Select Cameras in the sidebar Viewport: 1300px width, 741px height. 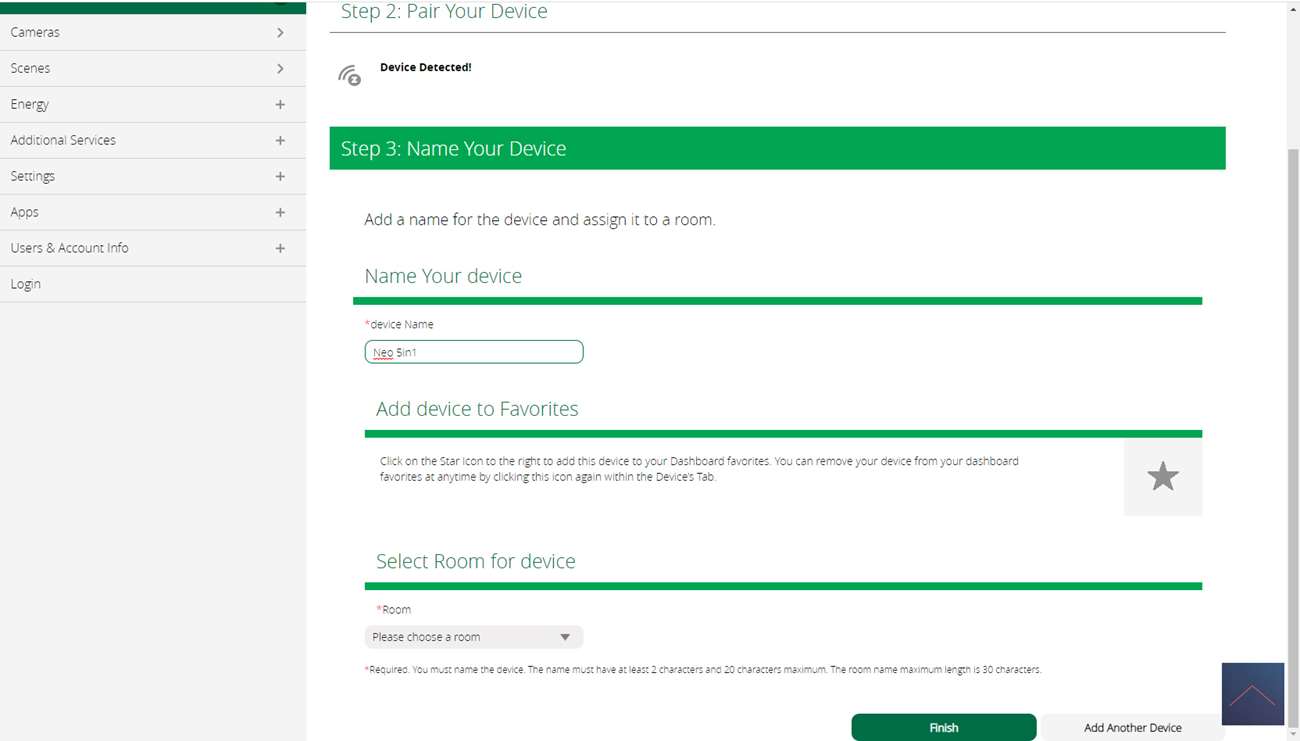tap(35, 33)
